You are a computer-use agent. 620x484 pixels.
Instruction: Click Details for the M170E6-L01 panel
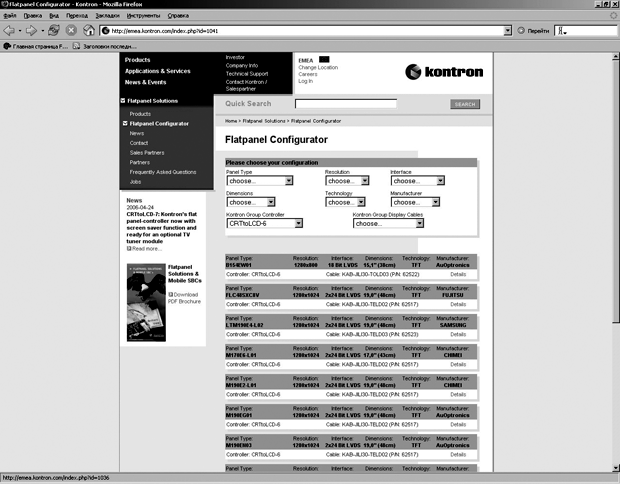458,365
